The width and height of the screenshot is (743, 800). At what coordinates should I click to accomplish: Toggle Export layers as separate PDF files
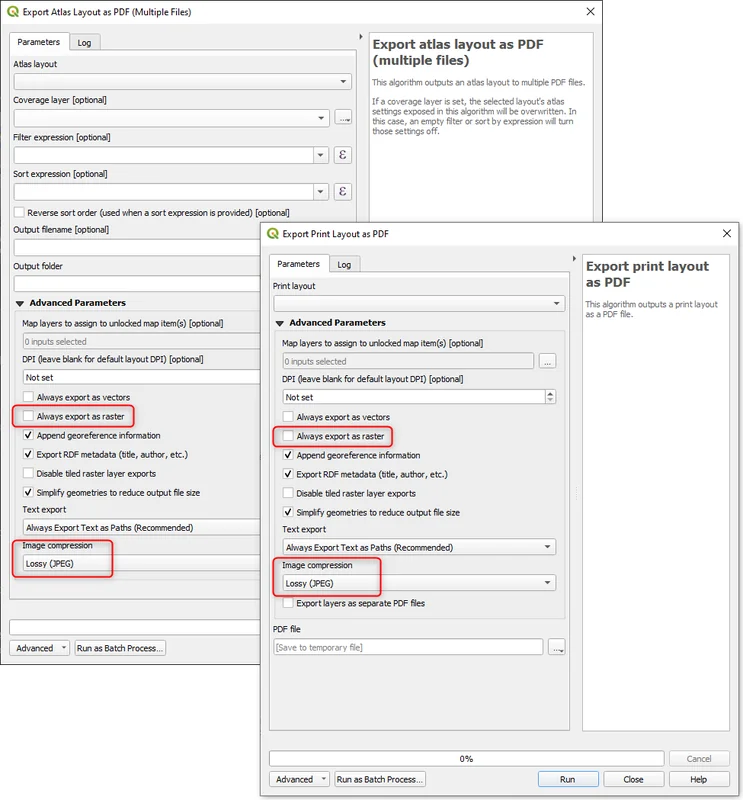[x=289, y=603]
